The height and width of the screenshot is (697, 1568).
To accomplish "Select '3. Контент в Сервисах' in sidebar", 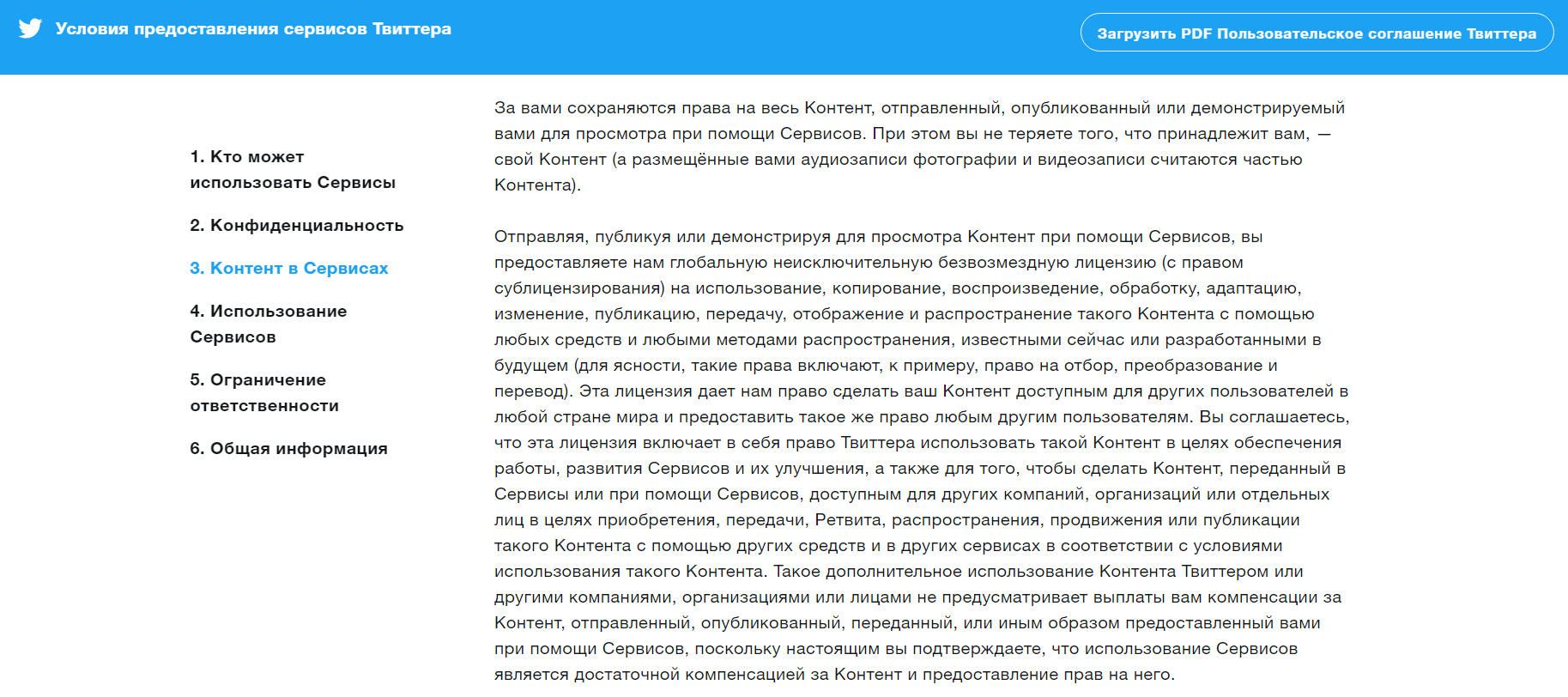I will pos(289,268).
